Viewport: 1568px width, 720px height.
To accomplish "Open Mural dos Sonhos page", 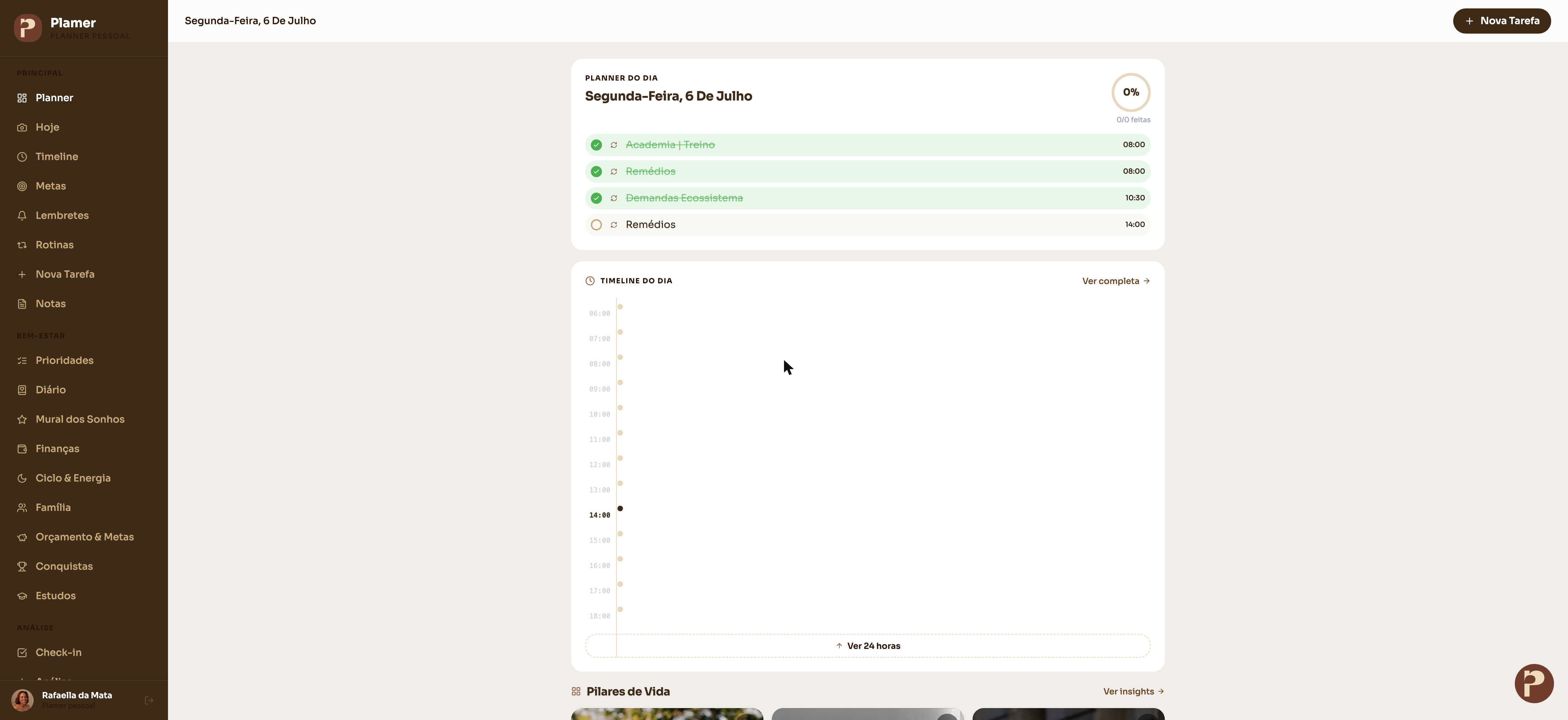I will (84, 420).
